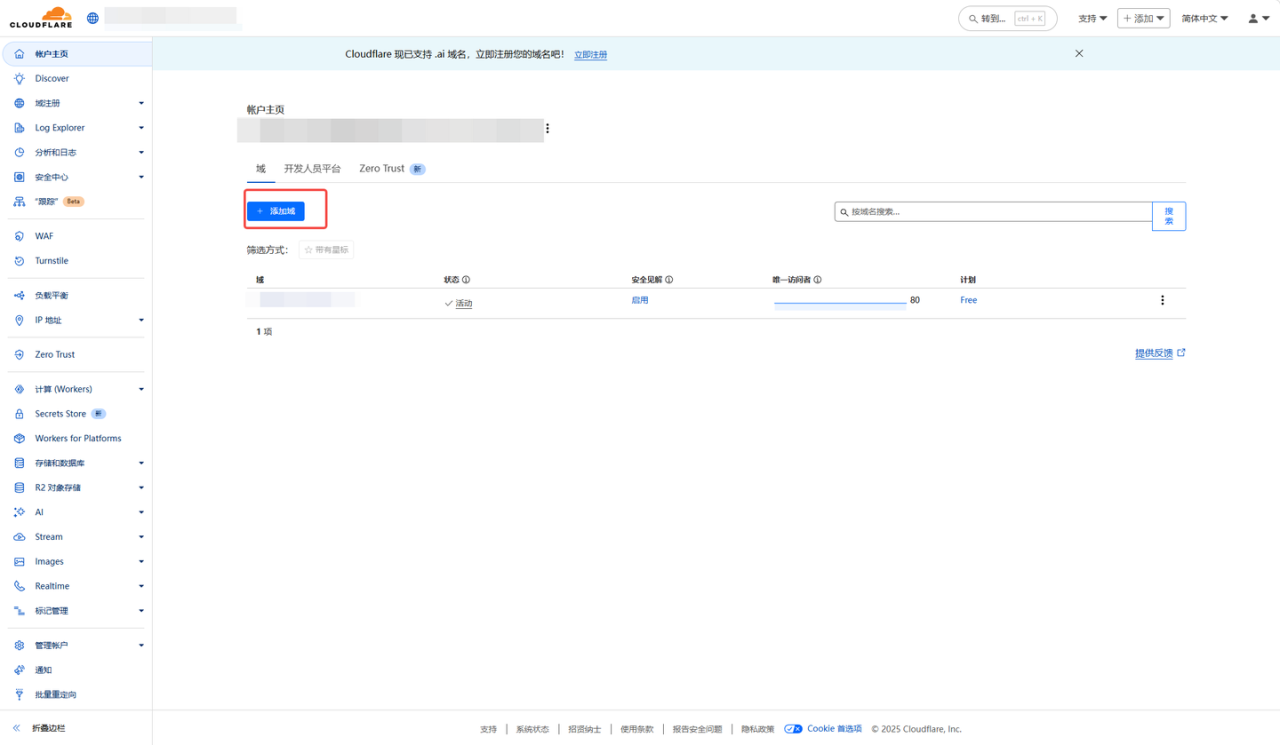Click the 分析和日志 clock chart icon
Image resolution: width=1280 pixels, height=745 pixels.
click(x=19, y=152)
